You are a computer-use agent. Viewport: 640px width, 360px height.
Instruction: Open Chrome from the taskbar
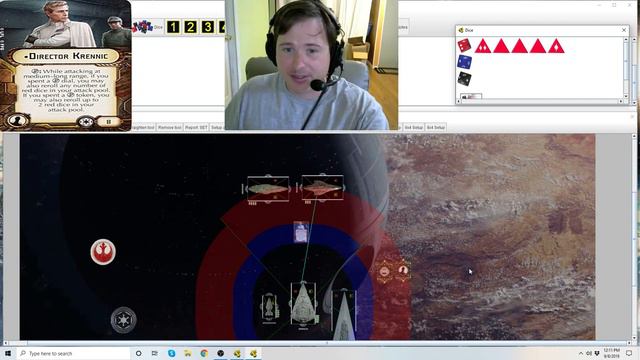204,353
